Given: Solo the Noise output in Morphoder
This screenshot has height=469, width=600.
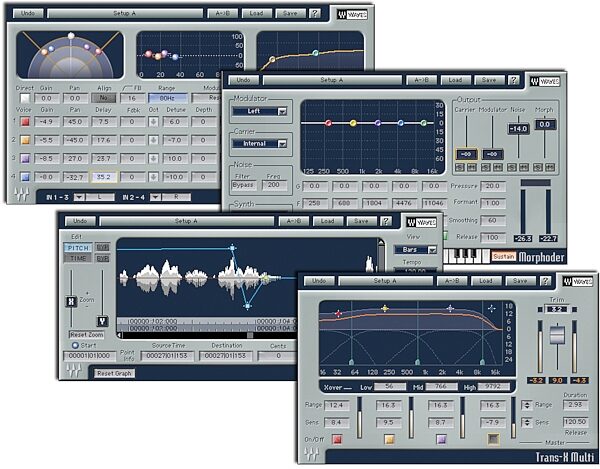Looking at the screenshot, I should tap(512, 167).
